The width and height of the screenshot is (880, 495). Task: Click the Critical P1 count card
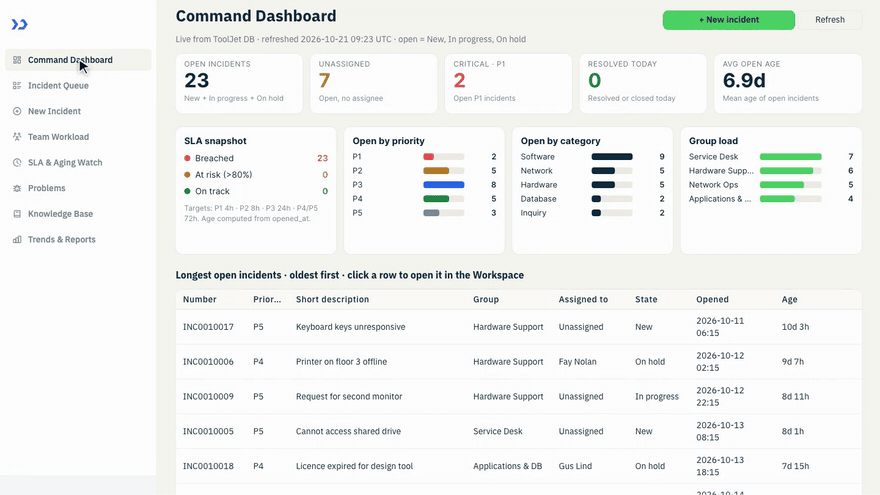pos(508,84)
